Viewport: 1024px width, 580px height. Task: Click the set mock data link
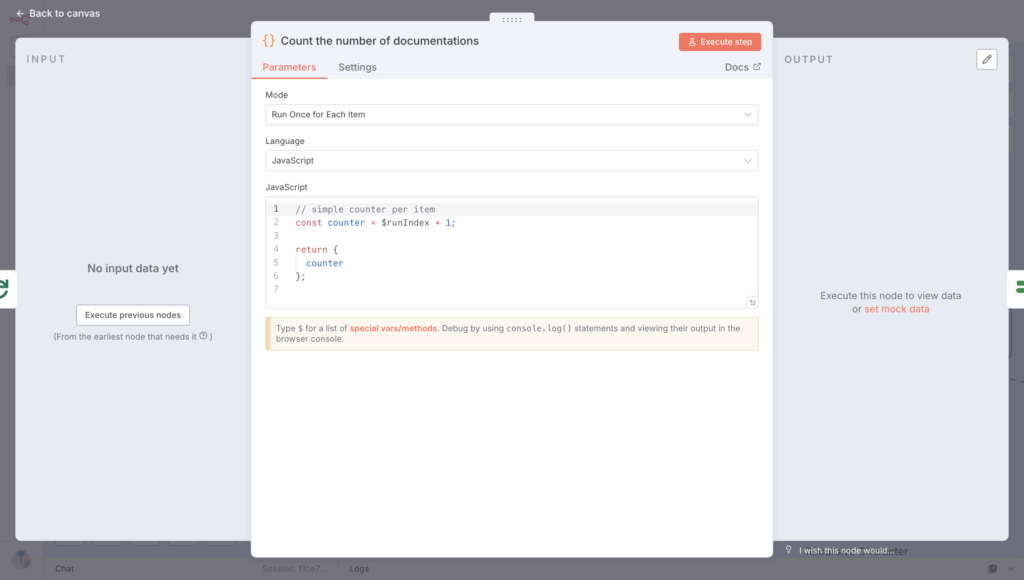(x=896, y=309)
